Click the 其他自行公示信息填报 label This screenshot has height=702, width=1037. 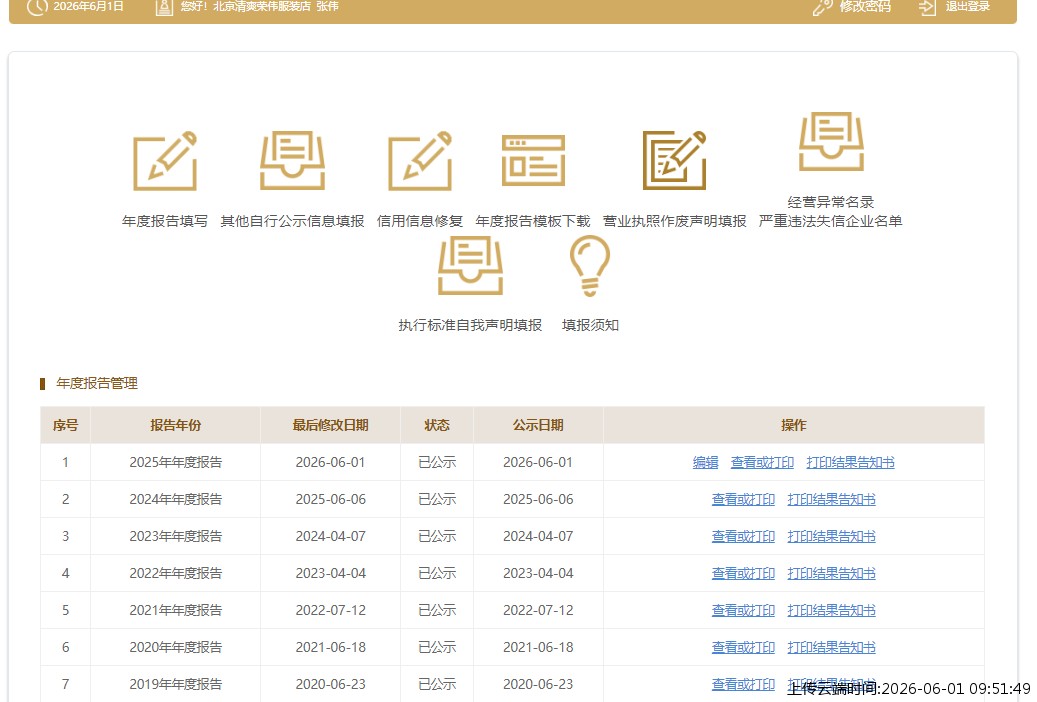(x=292, y=221)
